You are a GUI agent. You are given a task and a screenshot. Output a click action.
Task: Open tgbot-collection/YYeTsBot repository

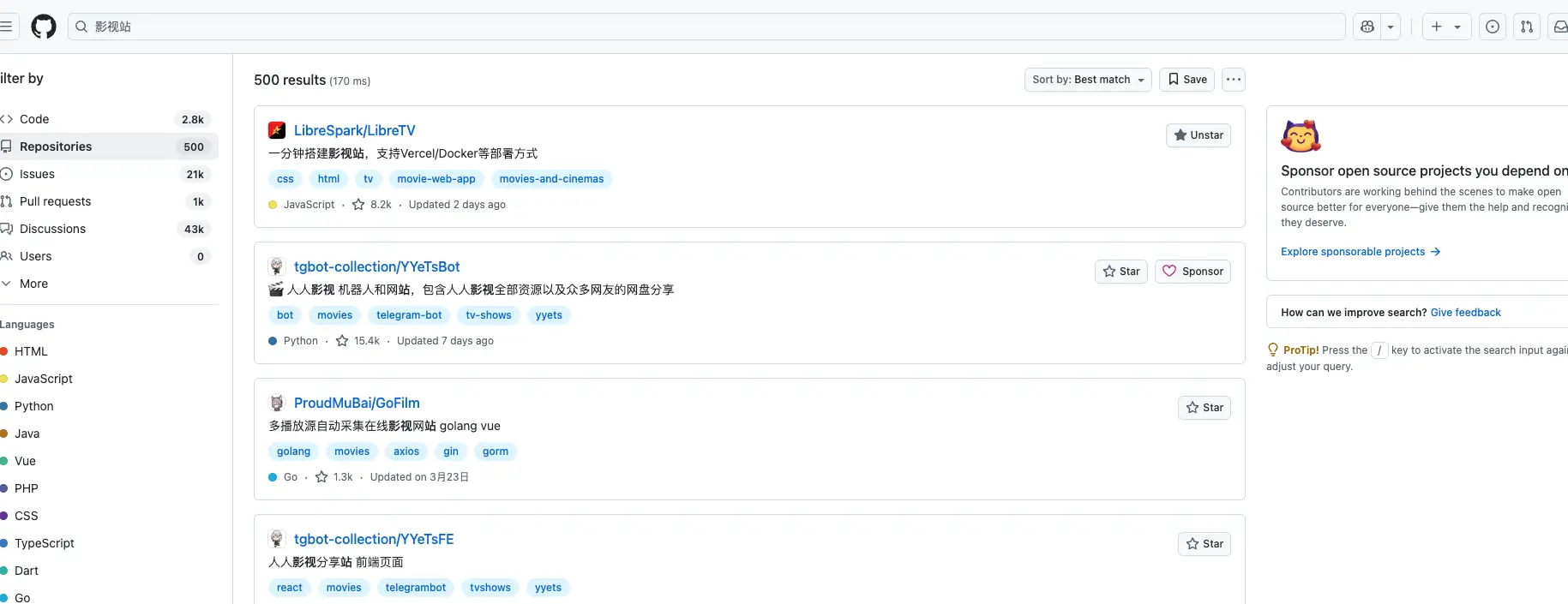pos(376,266)
